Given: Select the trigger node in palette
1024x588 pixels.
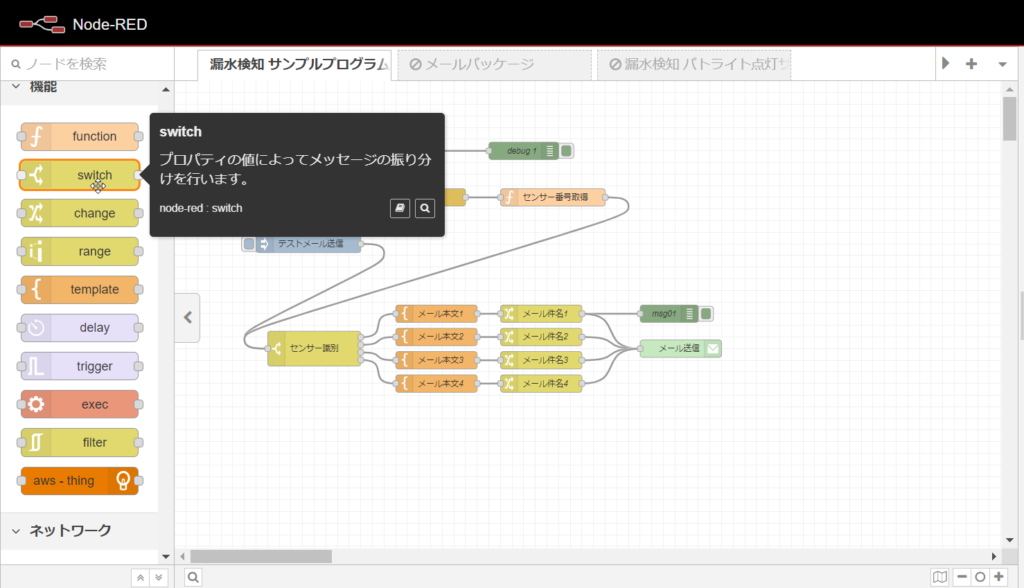Looking at the screenshot, I should click(80, 367).
